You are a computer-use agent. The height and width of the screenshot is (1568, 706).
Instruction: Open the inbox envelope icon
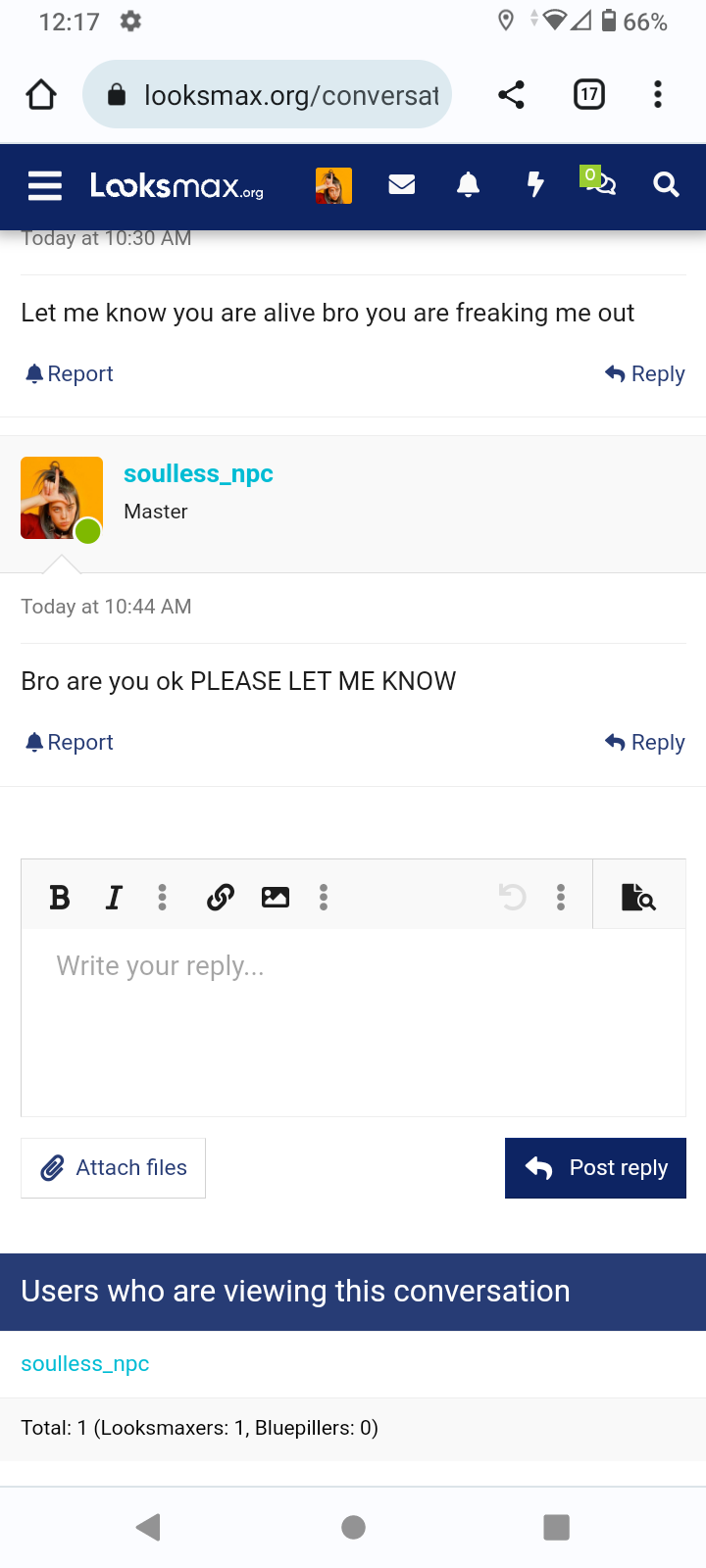402,184
